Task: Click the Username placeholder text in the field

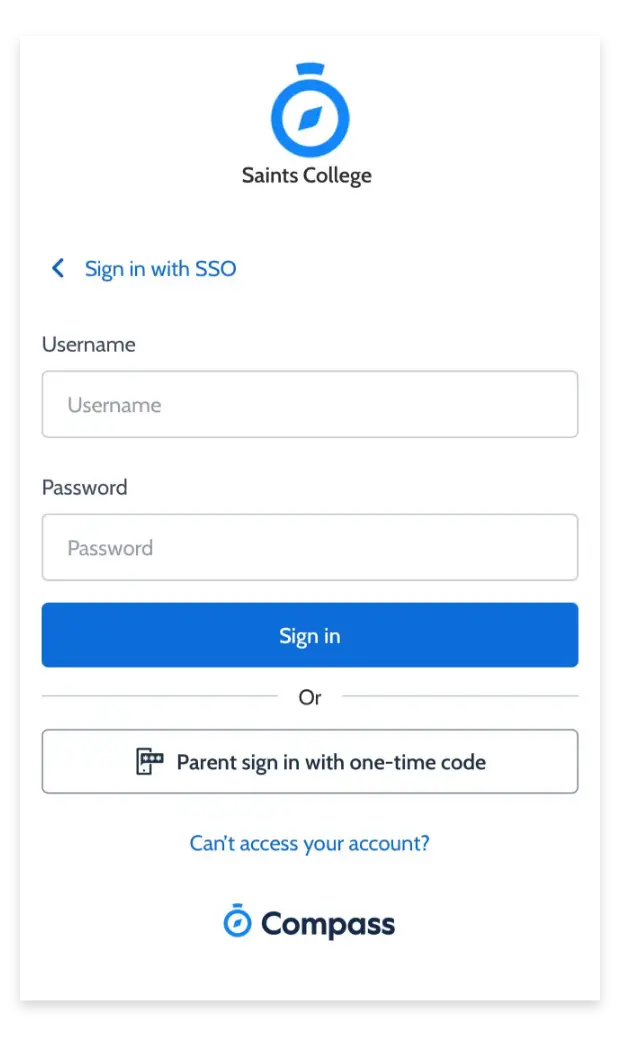Action: coord(114,405)
